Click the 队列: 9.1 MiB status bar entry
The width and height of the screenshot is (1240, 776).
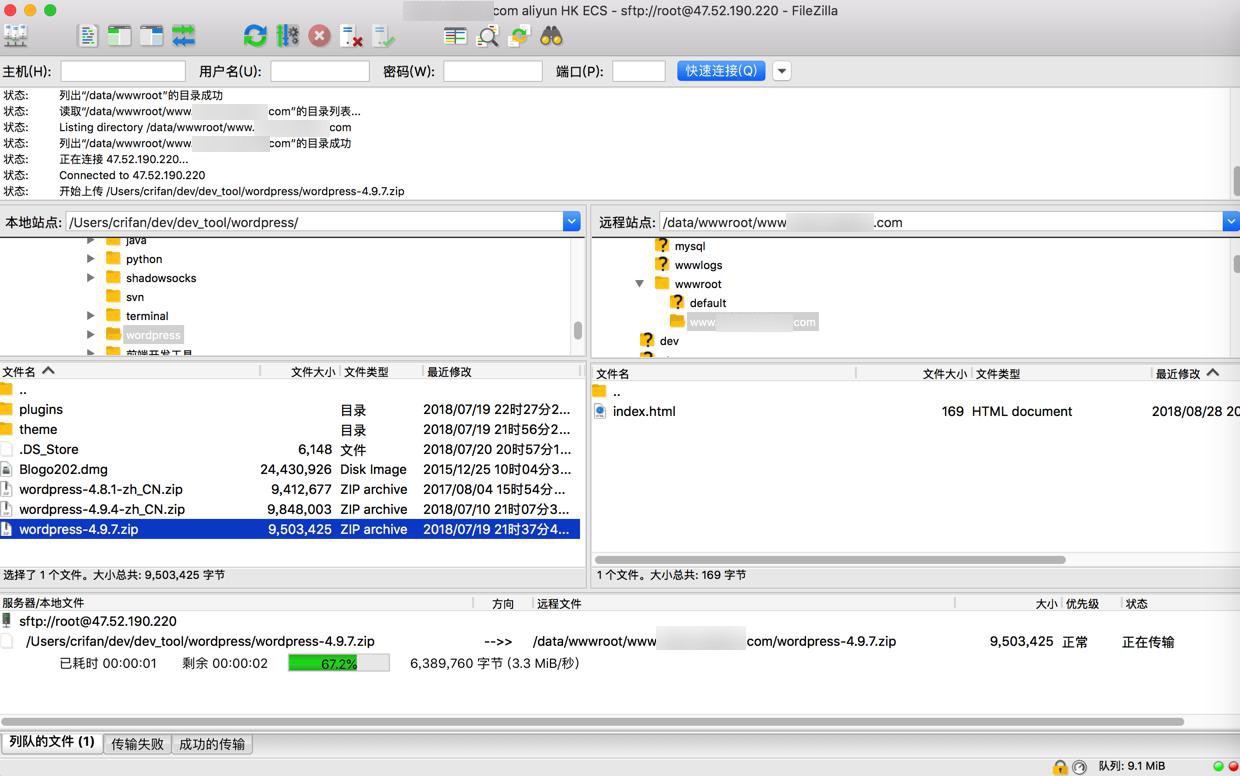[1132, 766]
